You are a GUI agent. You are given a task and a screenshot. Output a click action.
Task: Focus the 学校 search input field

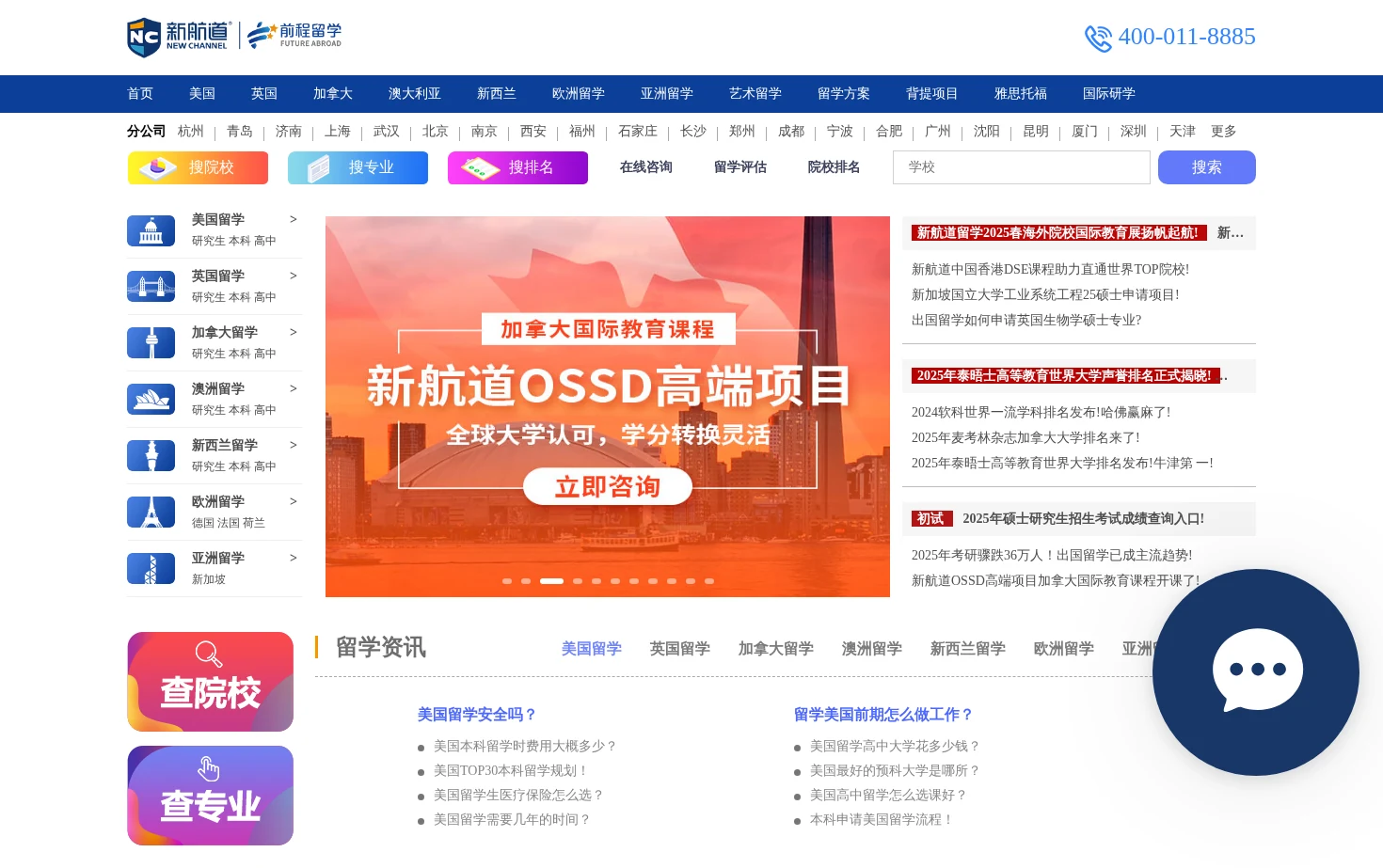click(x=1022, y=167)
